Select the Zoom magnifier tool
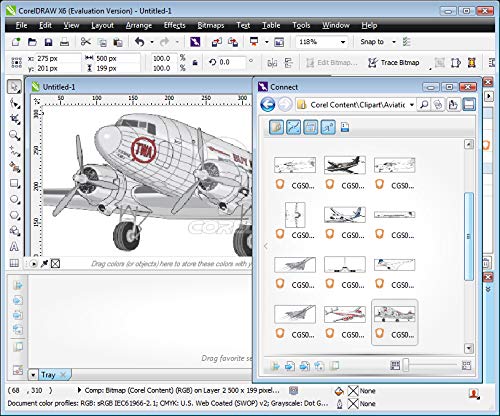The height and width of the screenshot is (416, 500). tap(14, 135)
